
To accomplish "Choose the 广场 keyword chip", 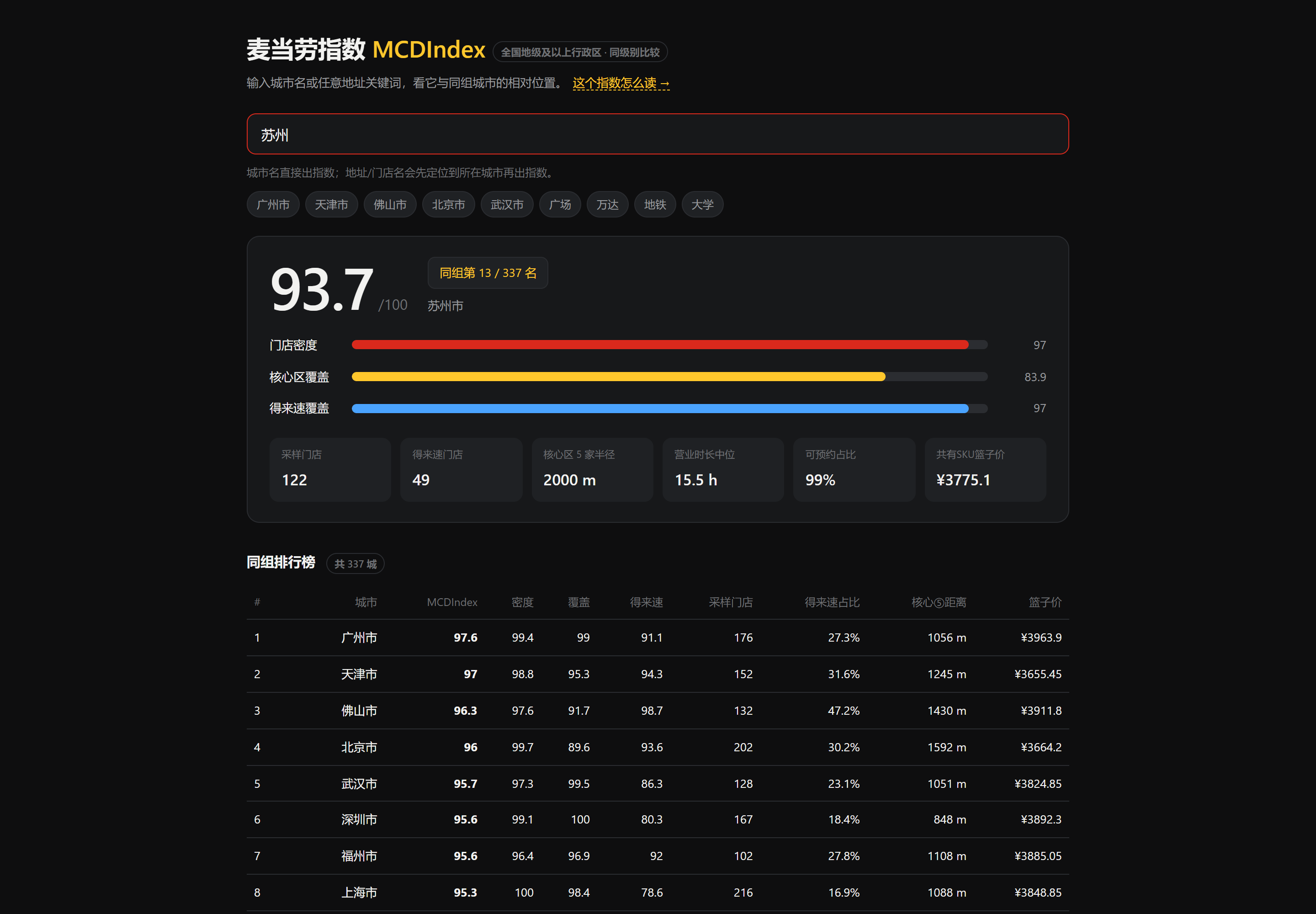I will 560,204.
